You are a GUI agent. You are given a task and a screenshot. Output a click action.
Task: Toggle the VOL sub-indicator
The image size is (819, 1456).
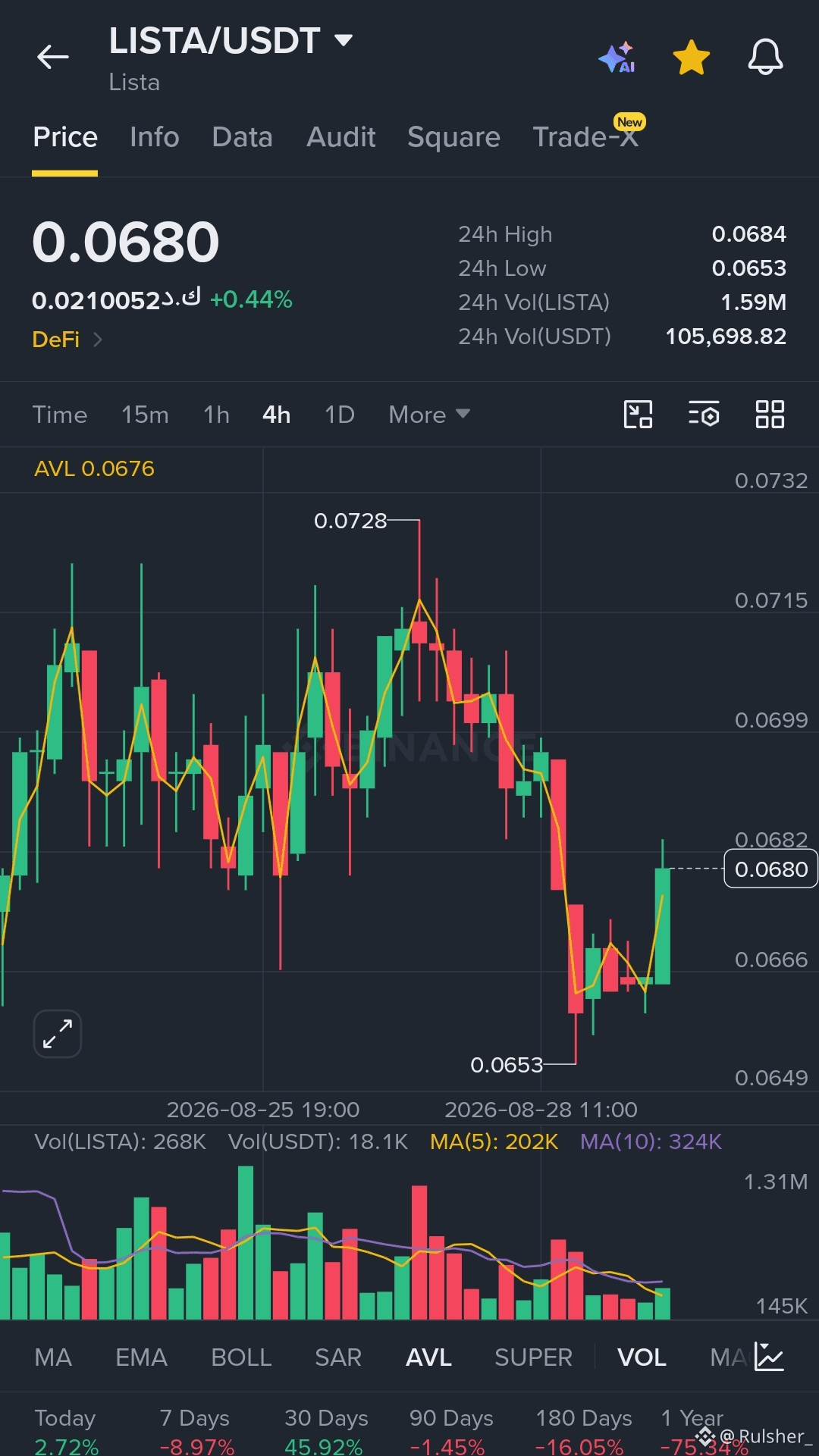point(642,1357)
